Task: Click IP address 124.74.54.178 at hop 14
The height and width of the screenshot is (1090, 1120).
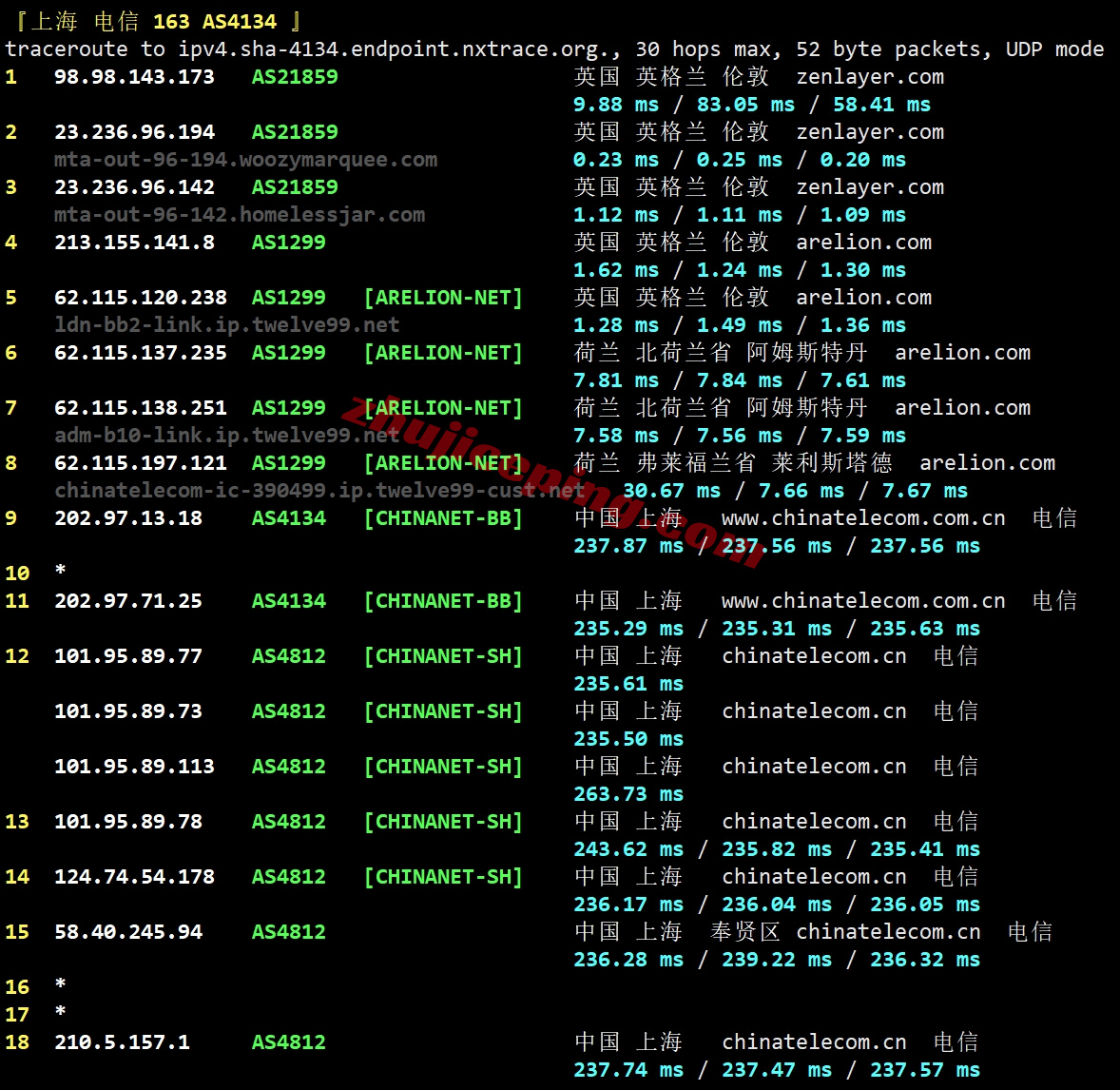Action: click(x=134, y=877)
